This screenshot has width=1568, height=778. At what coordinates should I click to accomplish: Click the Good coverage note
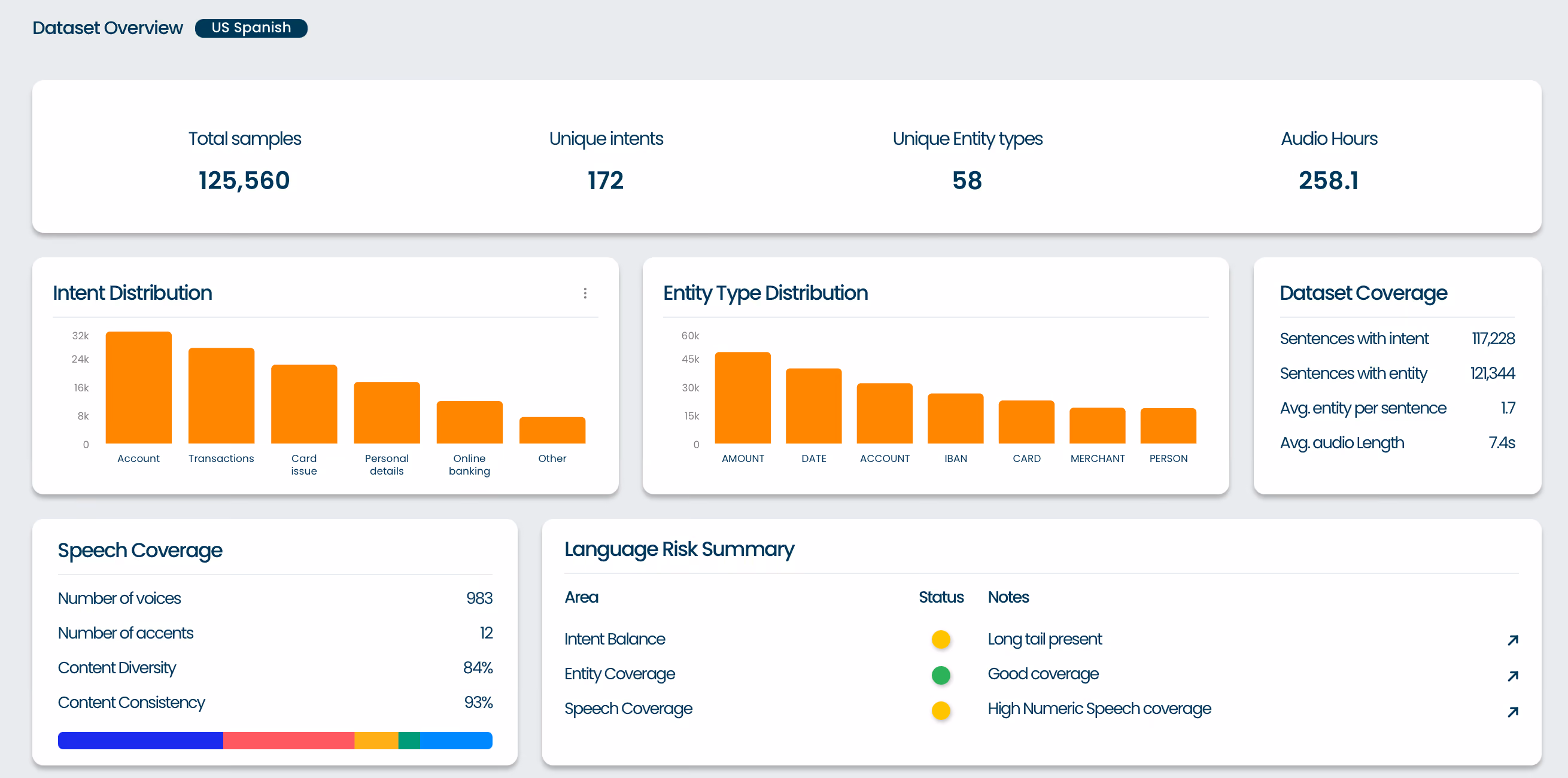tap(1043, 674)
